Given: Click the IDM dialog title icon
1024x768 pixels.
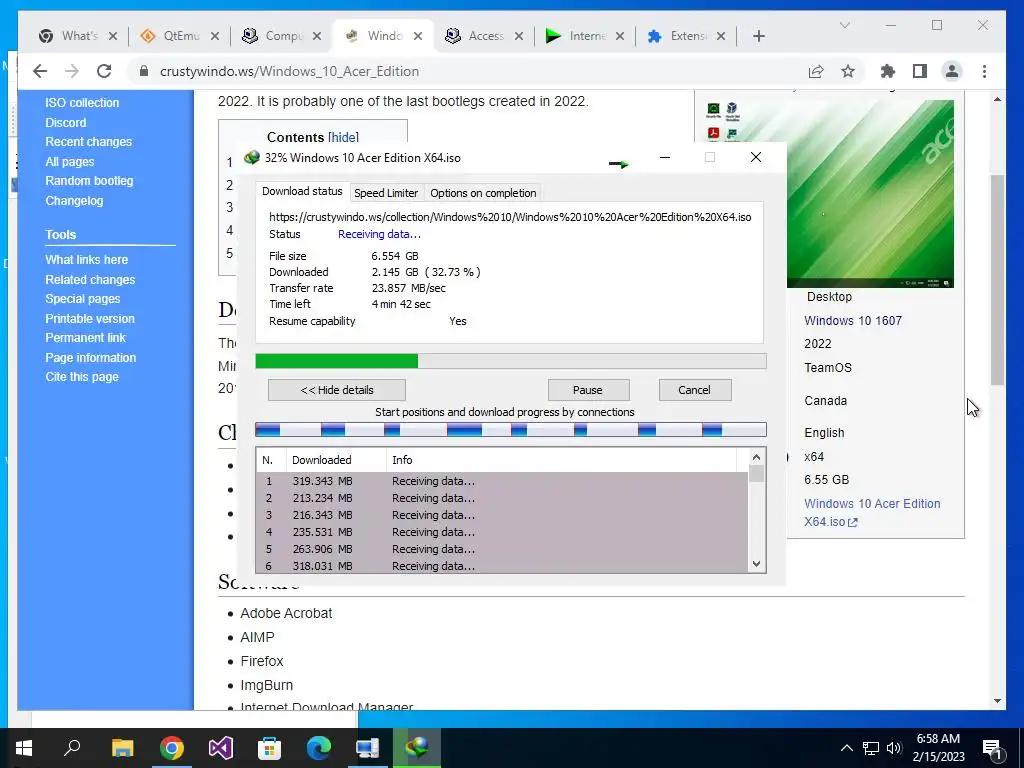Looking at the screenshot, I should click(x=251, y=157).
